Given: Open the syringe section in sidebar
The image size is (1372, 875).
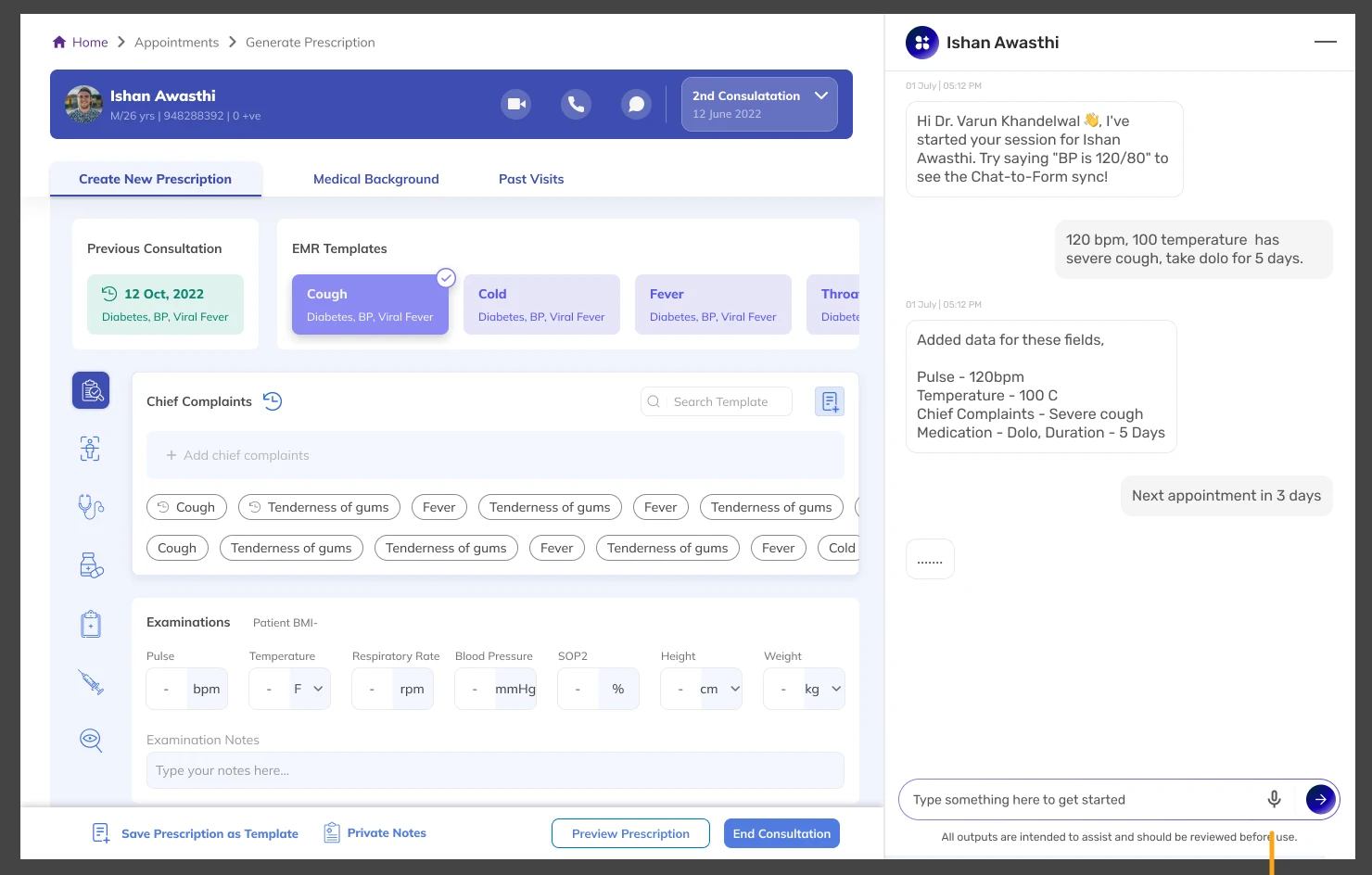Looking at the screenshot, I should pos(91,682).
